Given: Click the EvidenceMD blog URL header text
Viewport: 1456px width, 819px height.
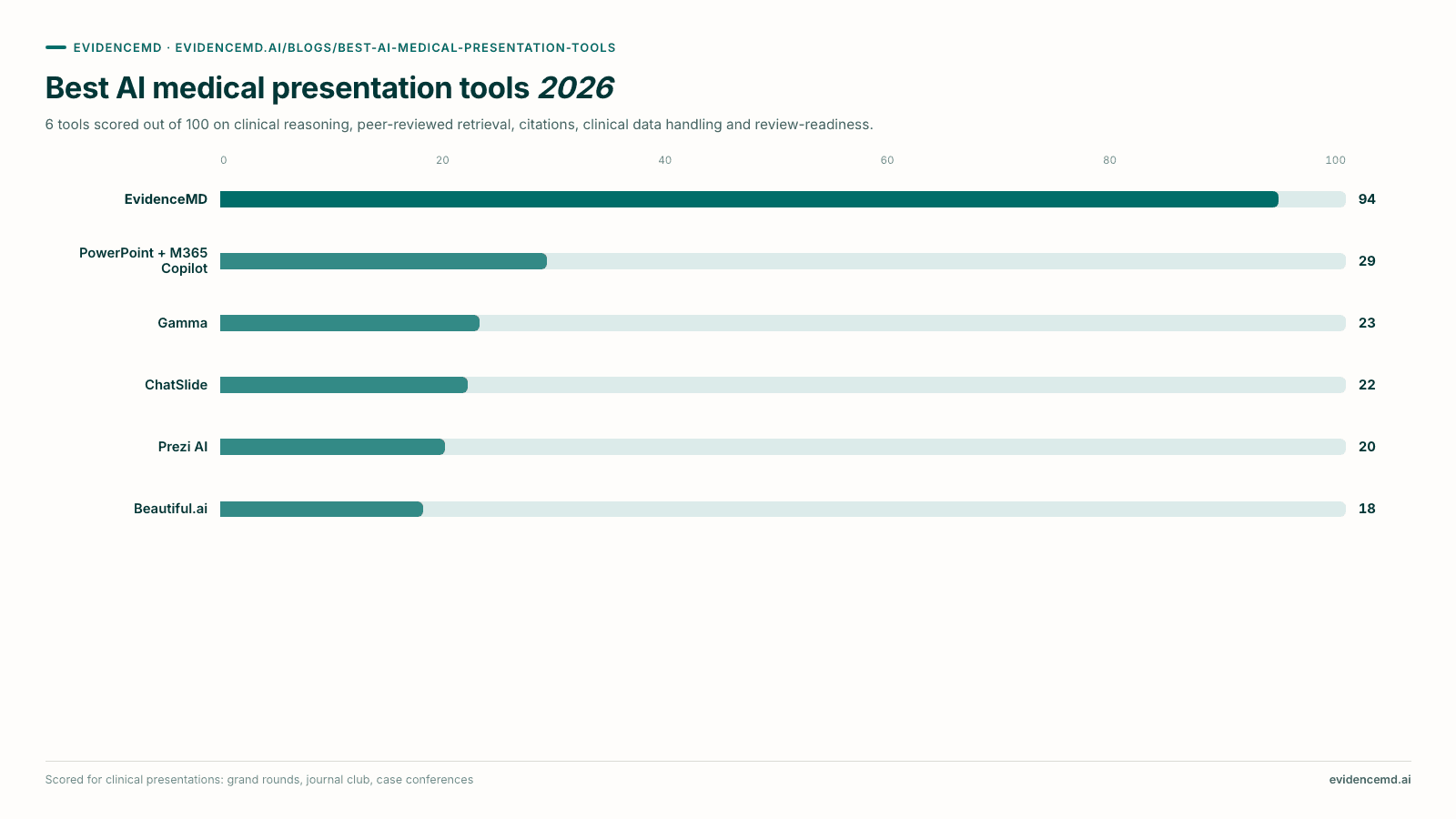Looking at the screenshot, I should click(x=345, y=47).
